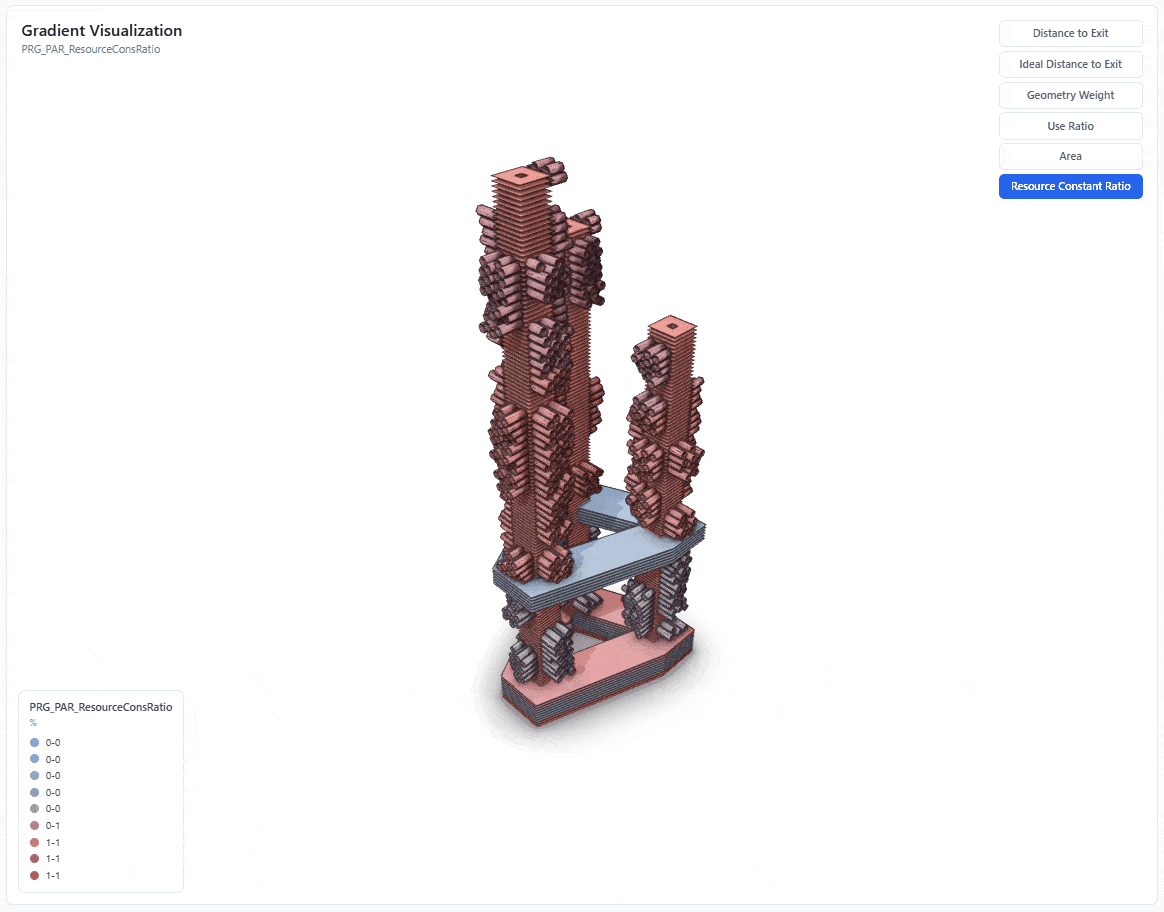Select Ideal Distance to Exit gradient
The image size is (1164, 912).
[1070, 64]
